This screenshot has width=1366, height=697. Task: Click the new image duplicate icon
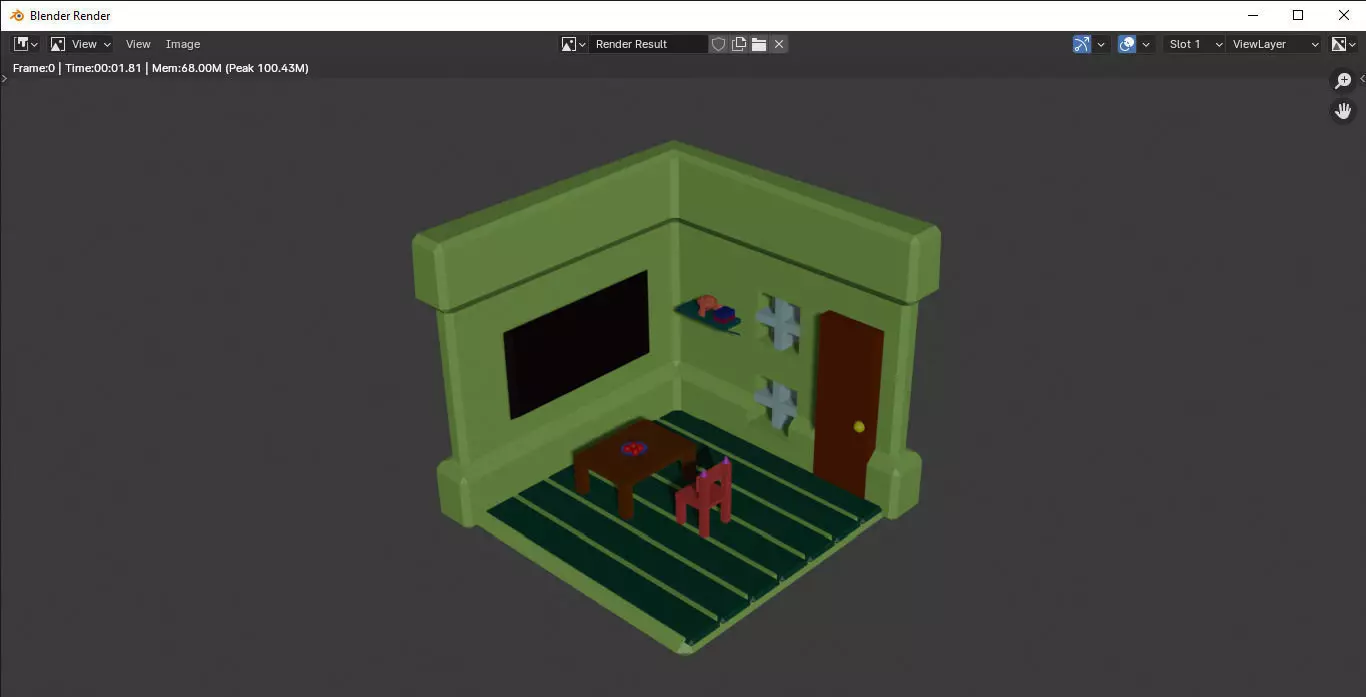[739, 44]
